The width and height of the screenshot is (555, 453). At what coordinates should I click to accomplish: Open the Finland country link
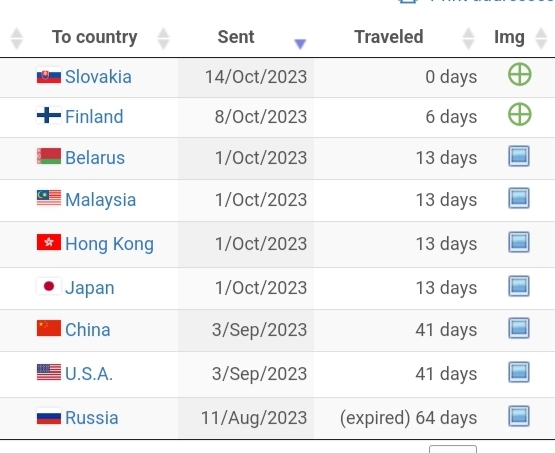[x=94, y=117]
